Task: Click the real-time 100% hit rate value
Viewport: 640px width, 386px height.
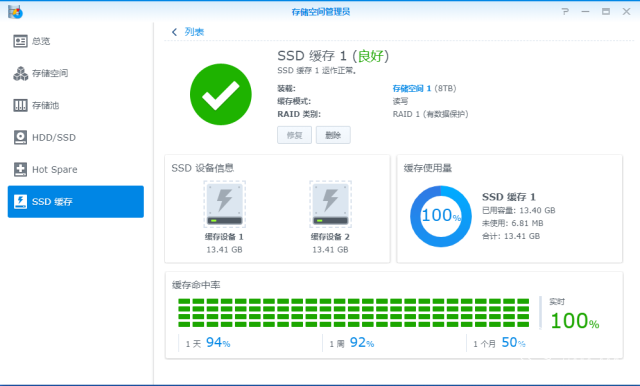Action: coord(575,321)
